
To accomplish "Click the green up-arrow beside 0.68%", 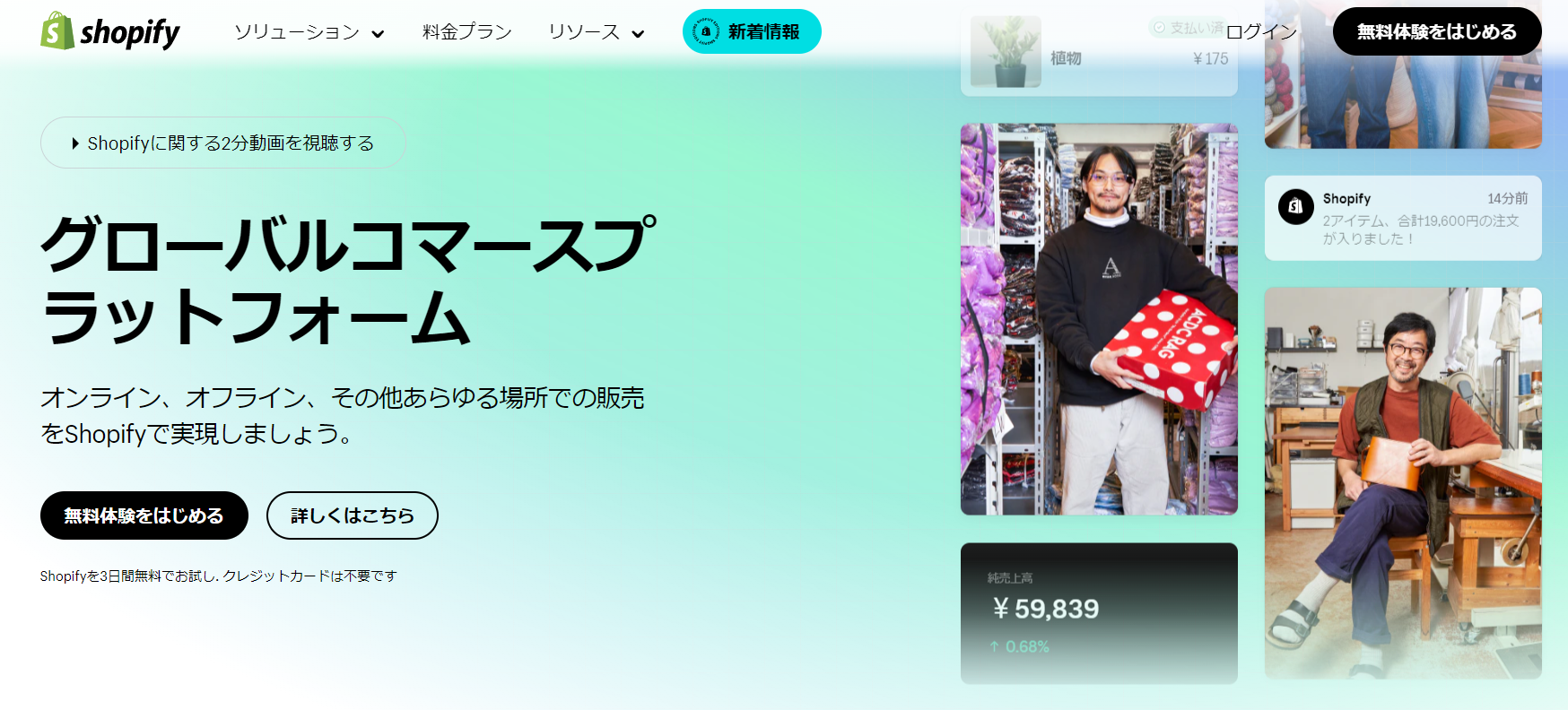I will (994, 646).
